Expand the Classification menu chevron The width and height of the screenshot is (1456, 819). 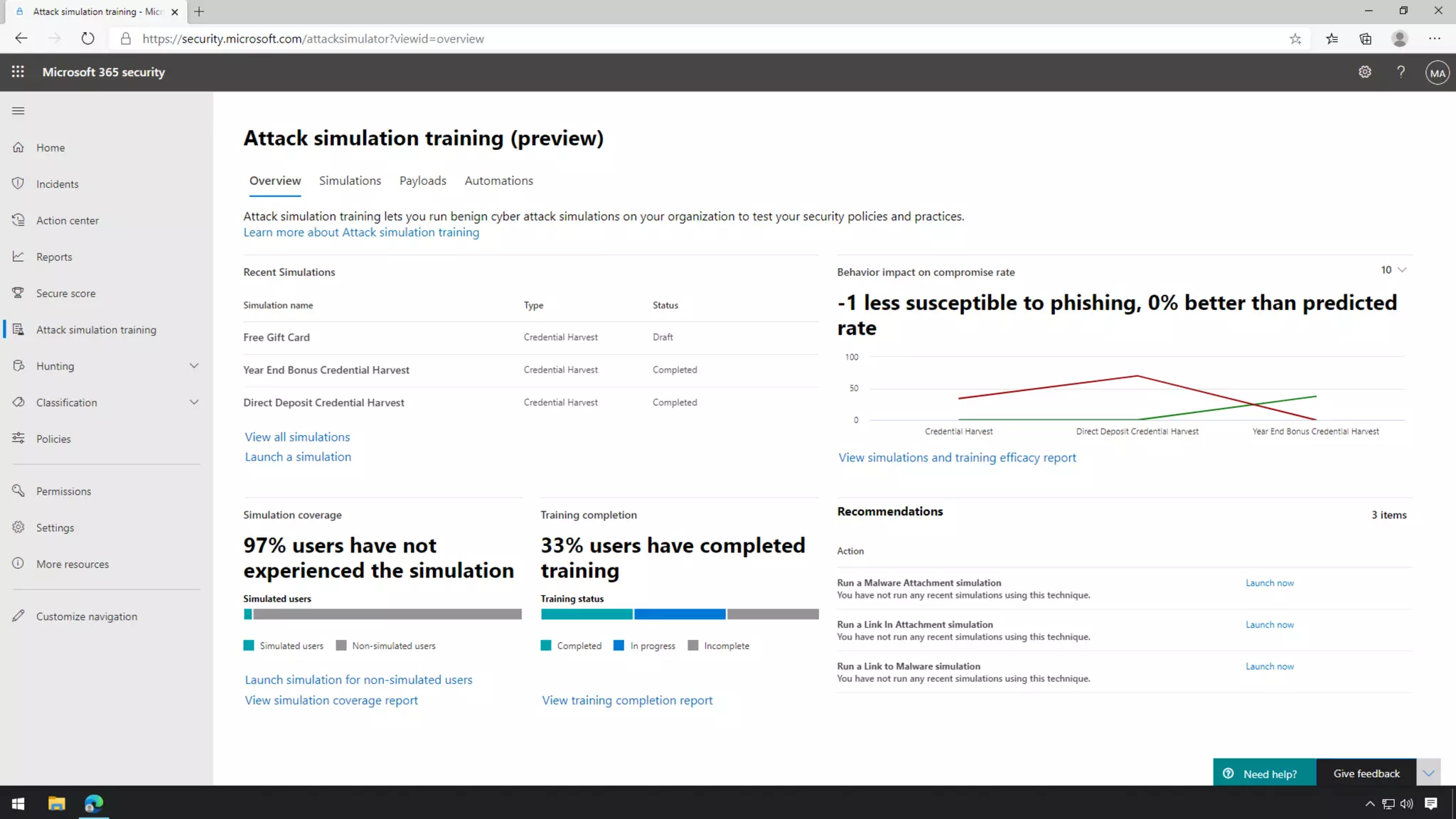194,402
